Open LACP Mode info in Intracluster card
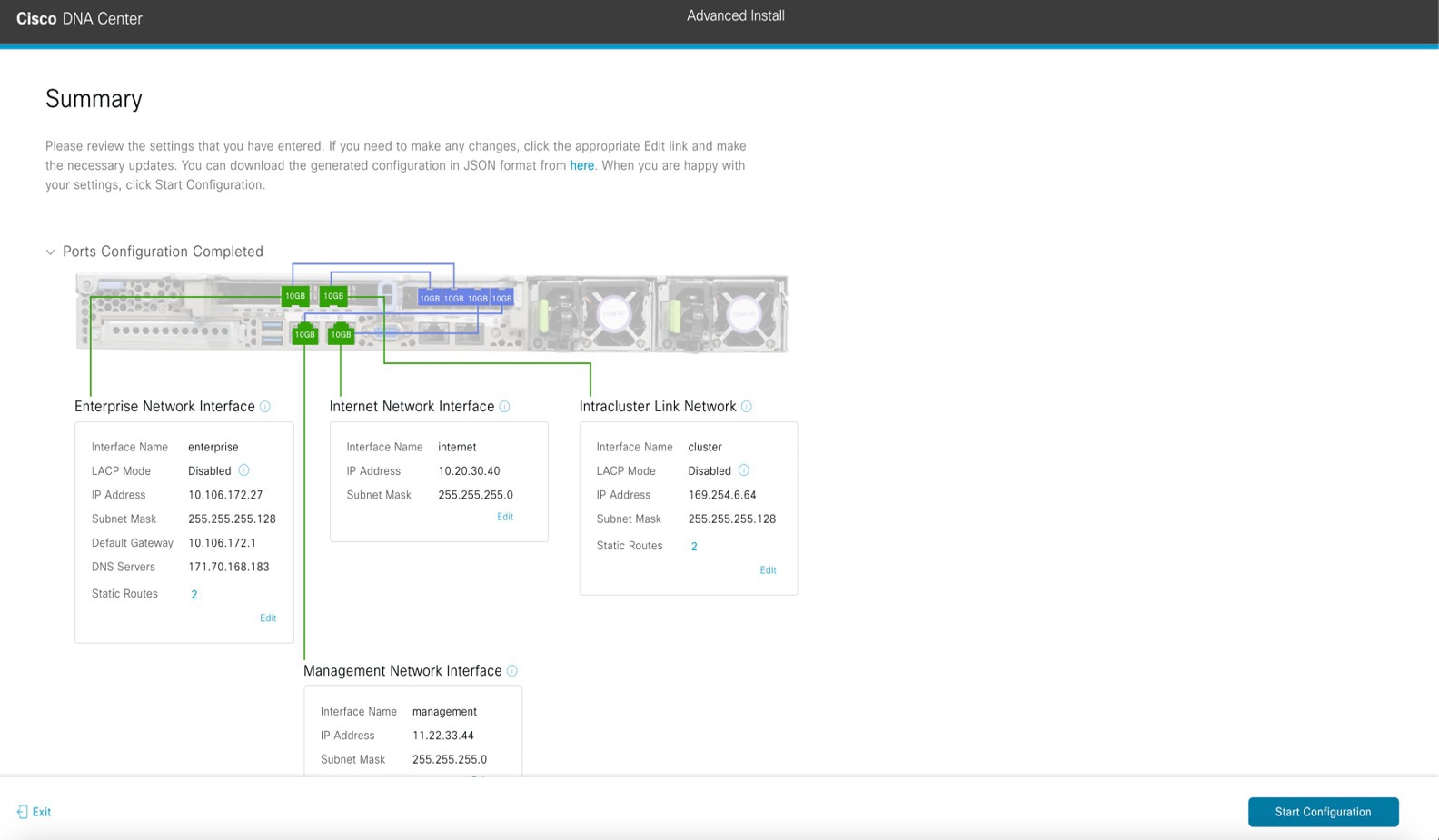 tap(743, 470)
